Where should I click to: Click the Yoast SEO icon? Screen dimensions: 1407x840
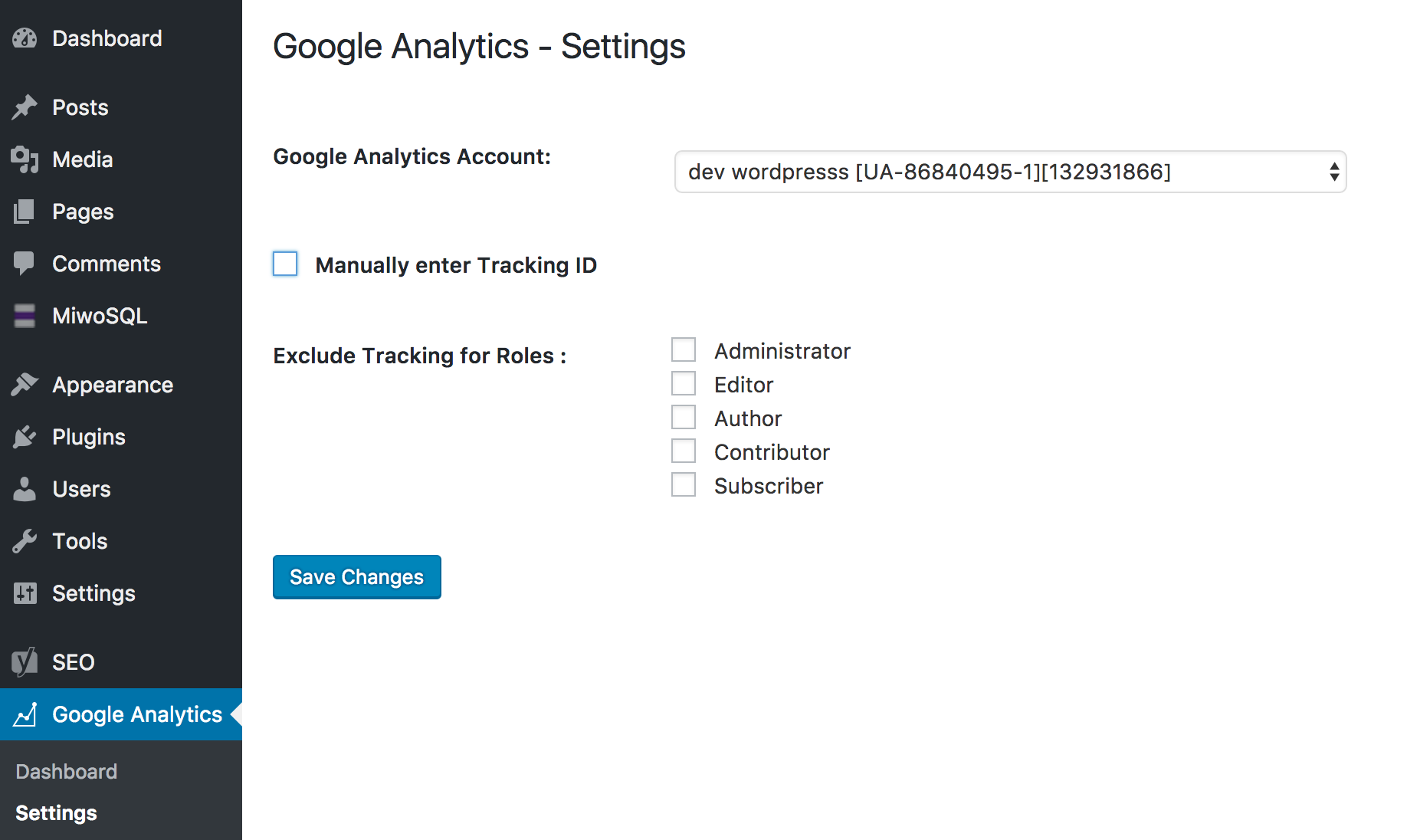(25, 662)
